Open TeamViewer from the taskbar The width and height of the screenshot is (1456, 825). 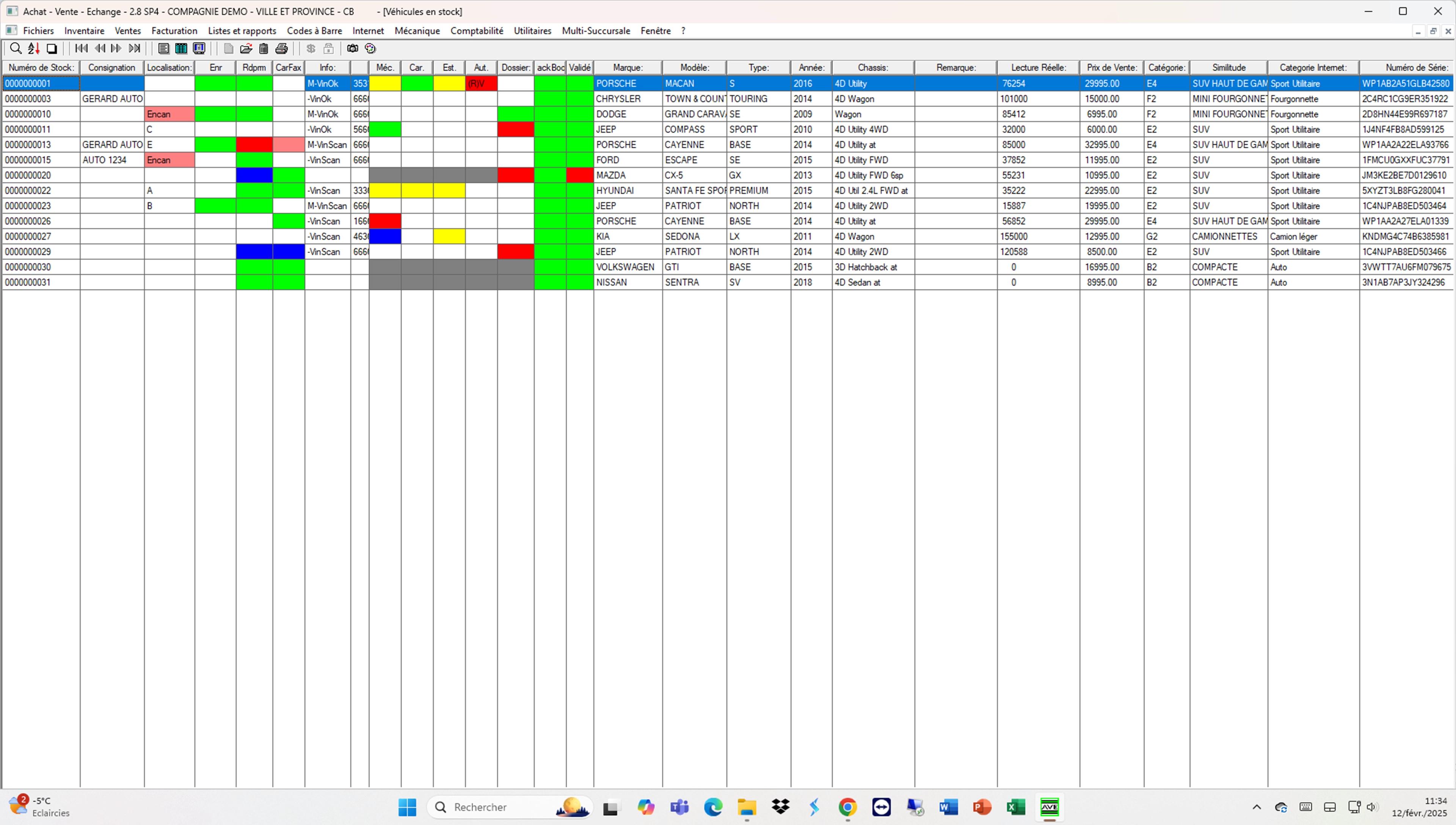[x=881, y=807]
